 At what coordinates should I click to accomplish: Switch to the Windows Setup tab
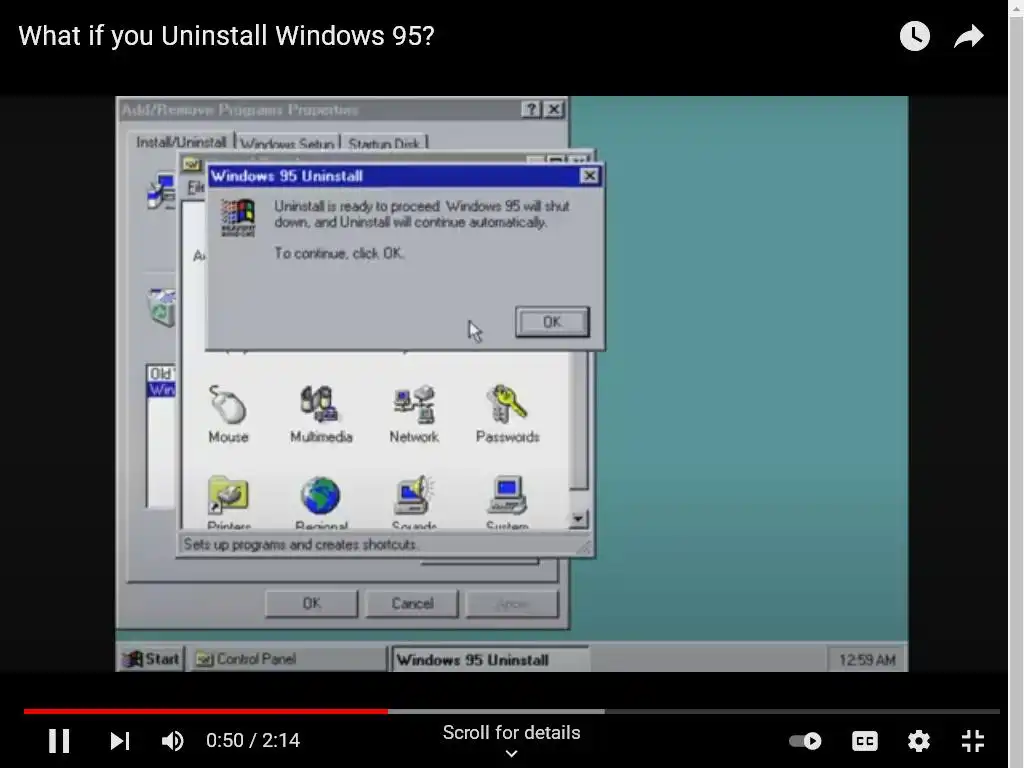(287, 143)
